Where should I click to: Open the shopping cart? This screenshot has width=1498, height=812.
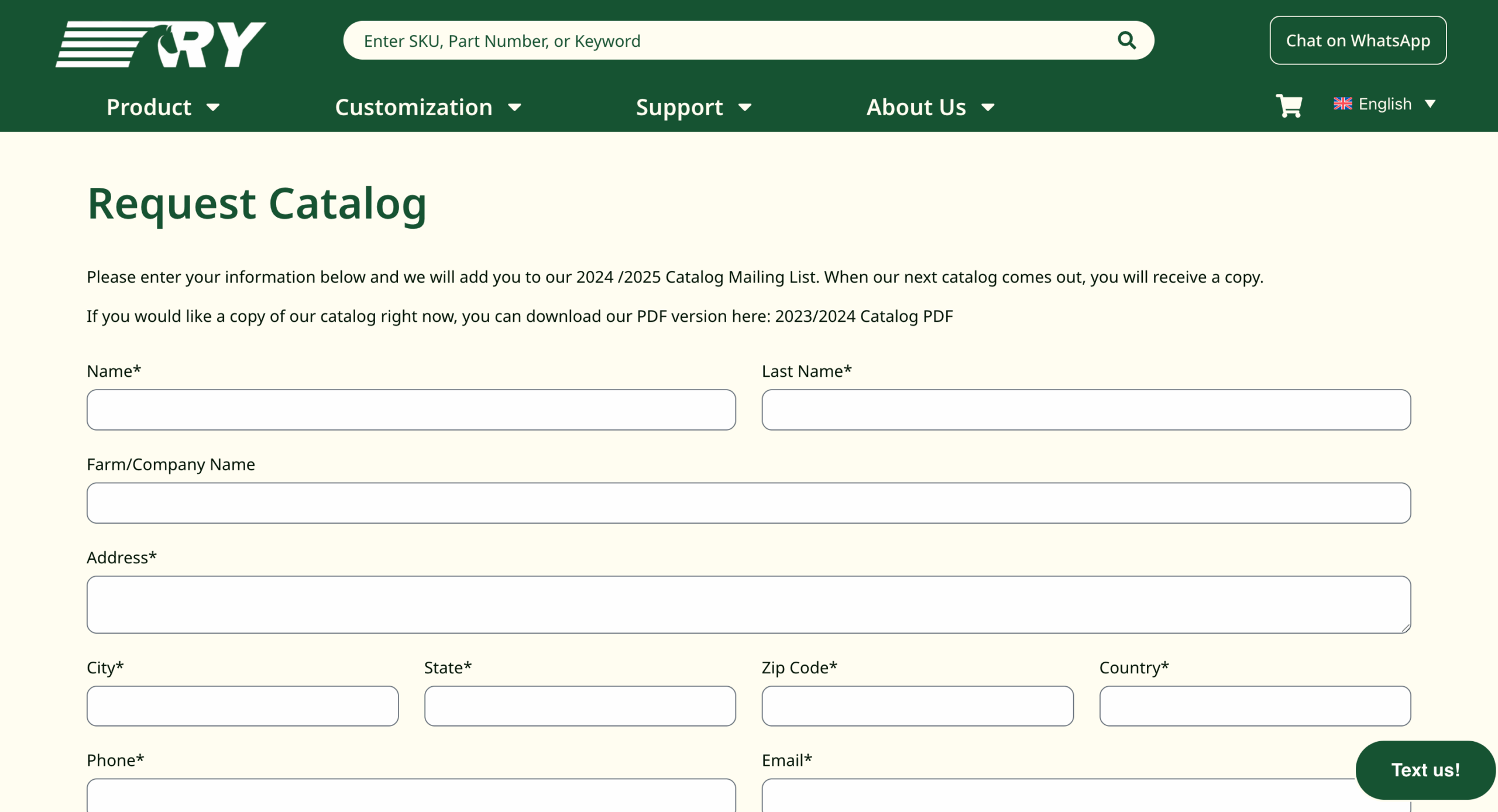click(x=1288, y=106)
